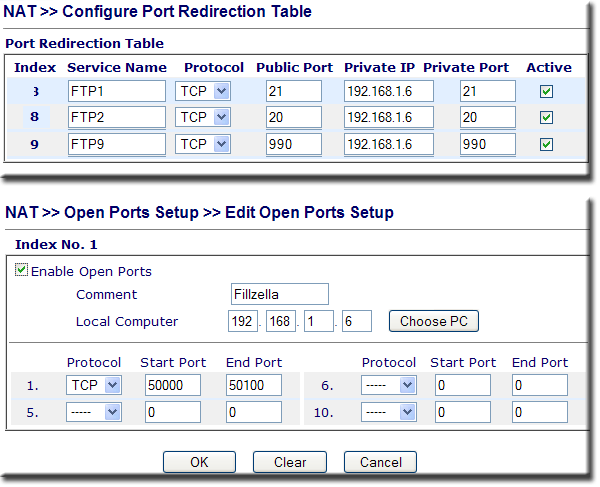Viewport: 600px width, 487px height.
Task: Click the FTP1 Service Name field
Action: pos(117,91)
